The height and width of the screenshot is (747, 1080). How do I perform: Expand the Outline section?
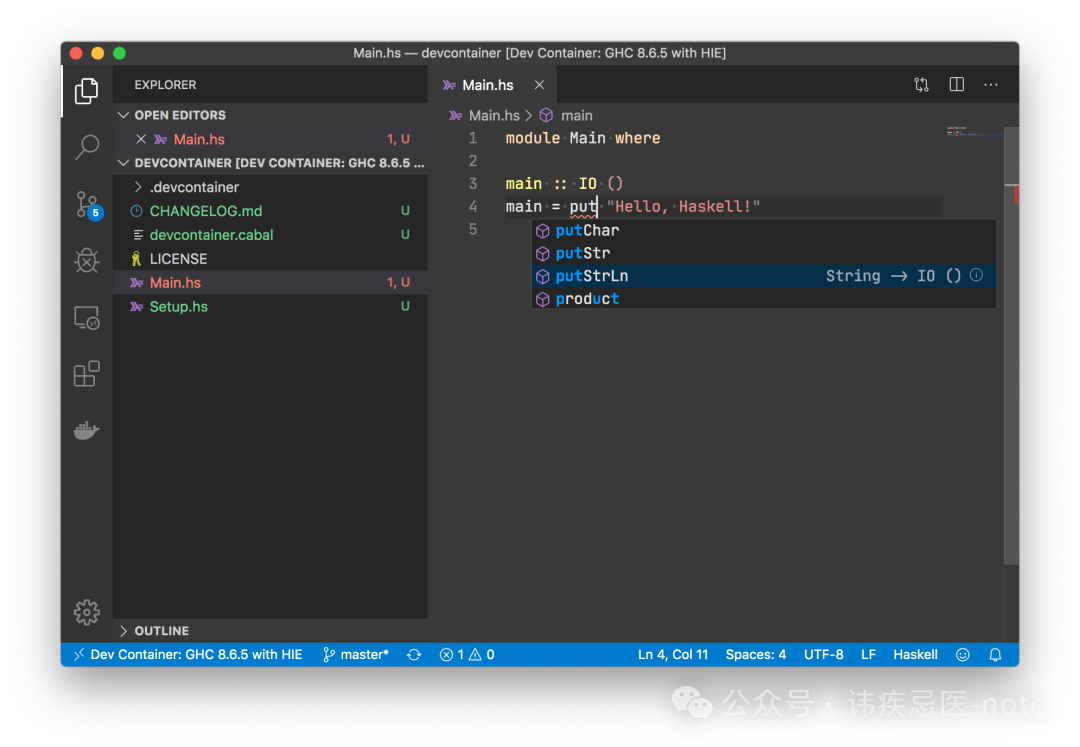click(270, 631)
